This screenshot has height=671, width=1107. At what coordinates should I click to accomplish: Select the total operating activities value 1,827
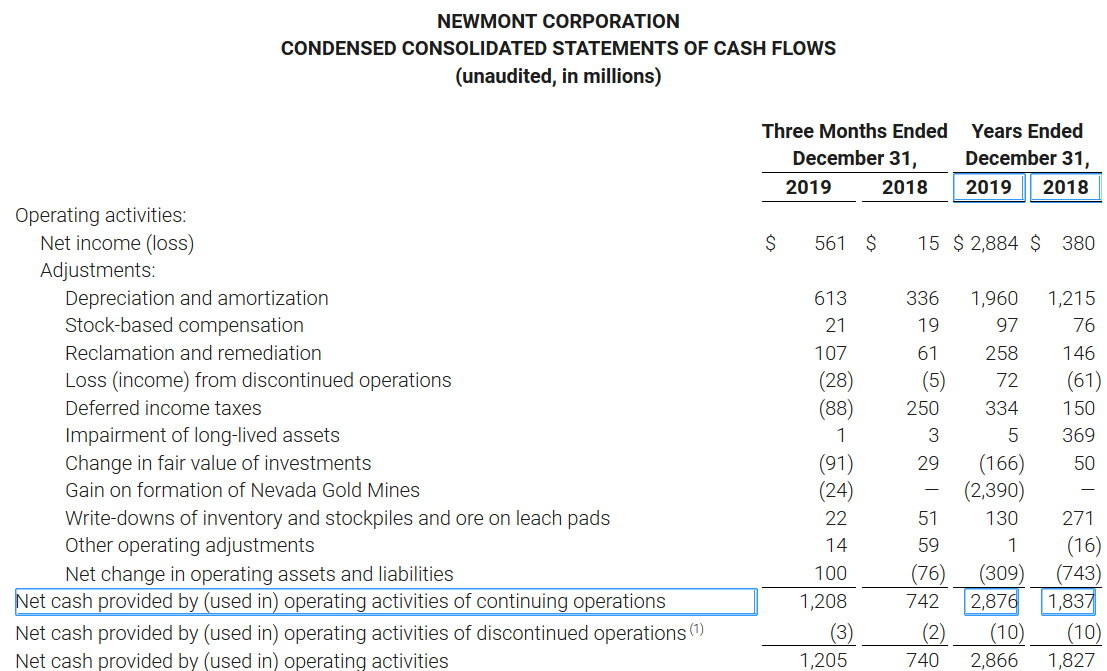click(x=1071, y=660)
